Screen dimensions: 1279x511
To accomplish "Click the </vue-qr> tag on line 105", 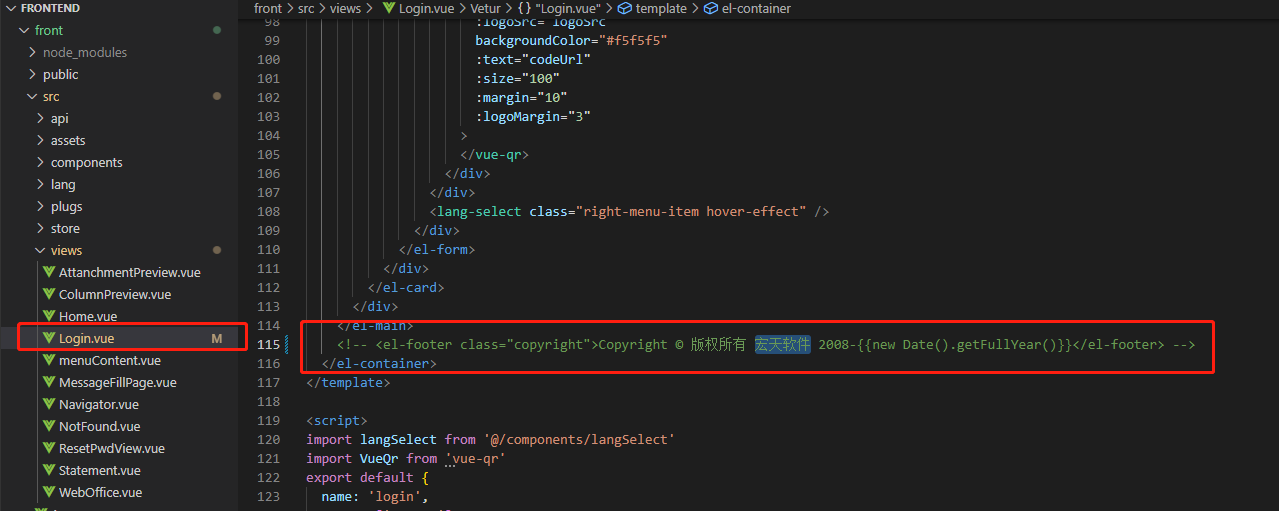I will pyautogui.click(x=494, y=154).
